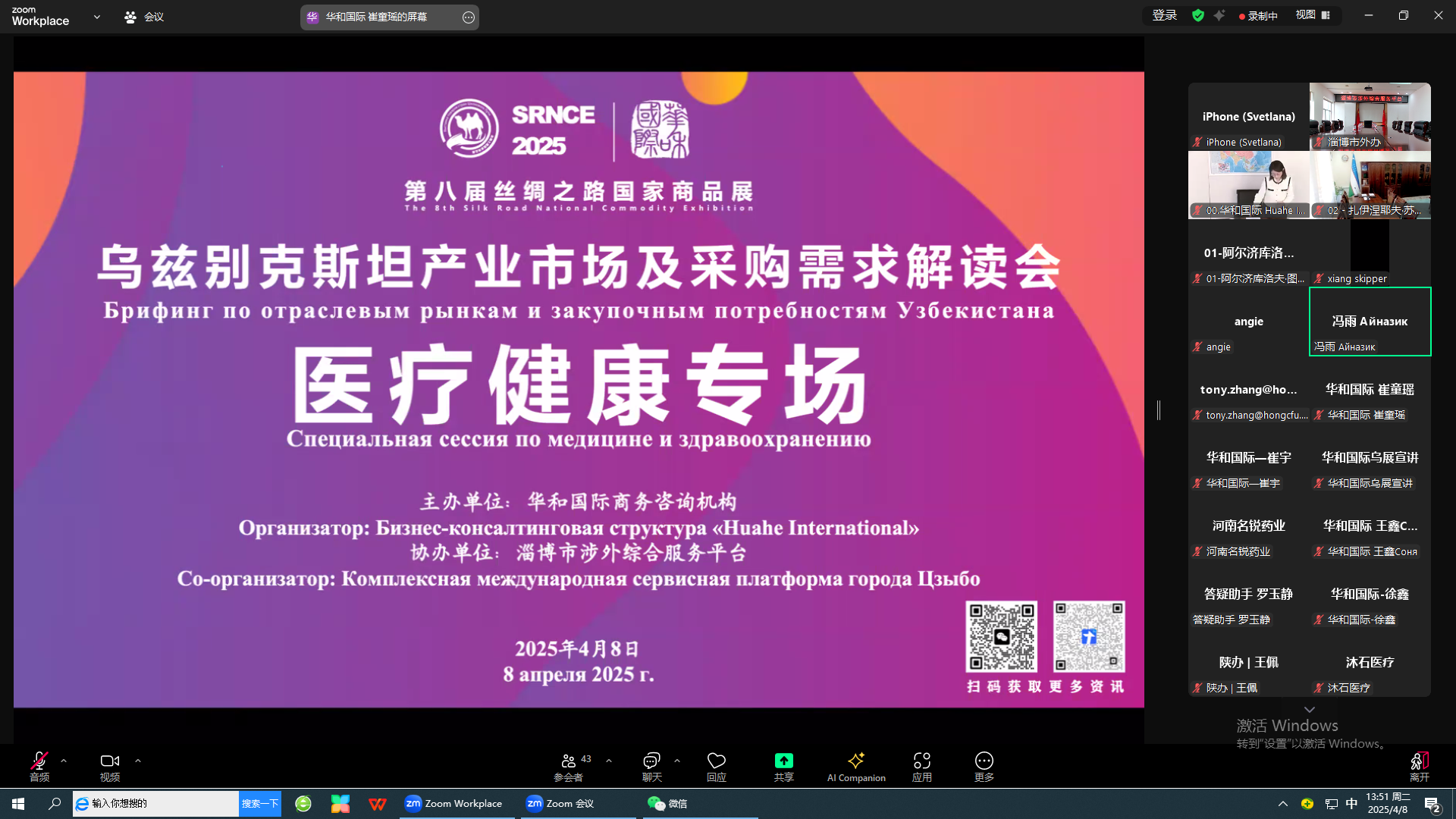Toggle the 中 input method indicator
The image size is (1456, 819).
click(x=1351, y=804)
